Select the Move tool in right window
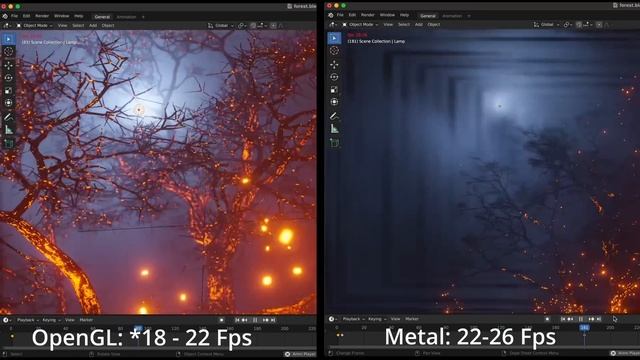The height and width of the screenshot is (360, 640). click(x=334, y=64)
